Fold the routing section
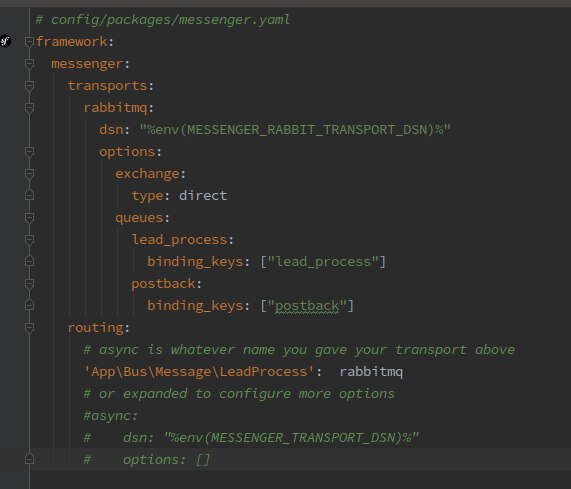The width and height of the screenshot is (571, 489). (x=29, y=328)
